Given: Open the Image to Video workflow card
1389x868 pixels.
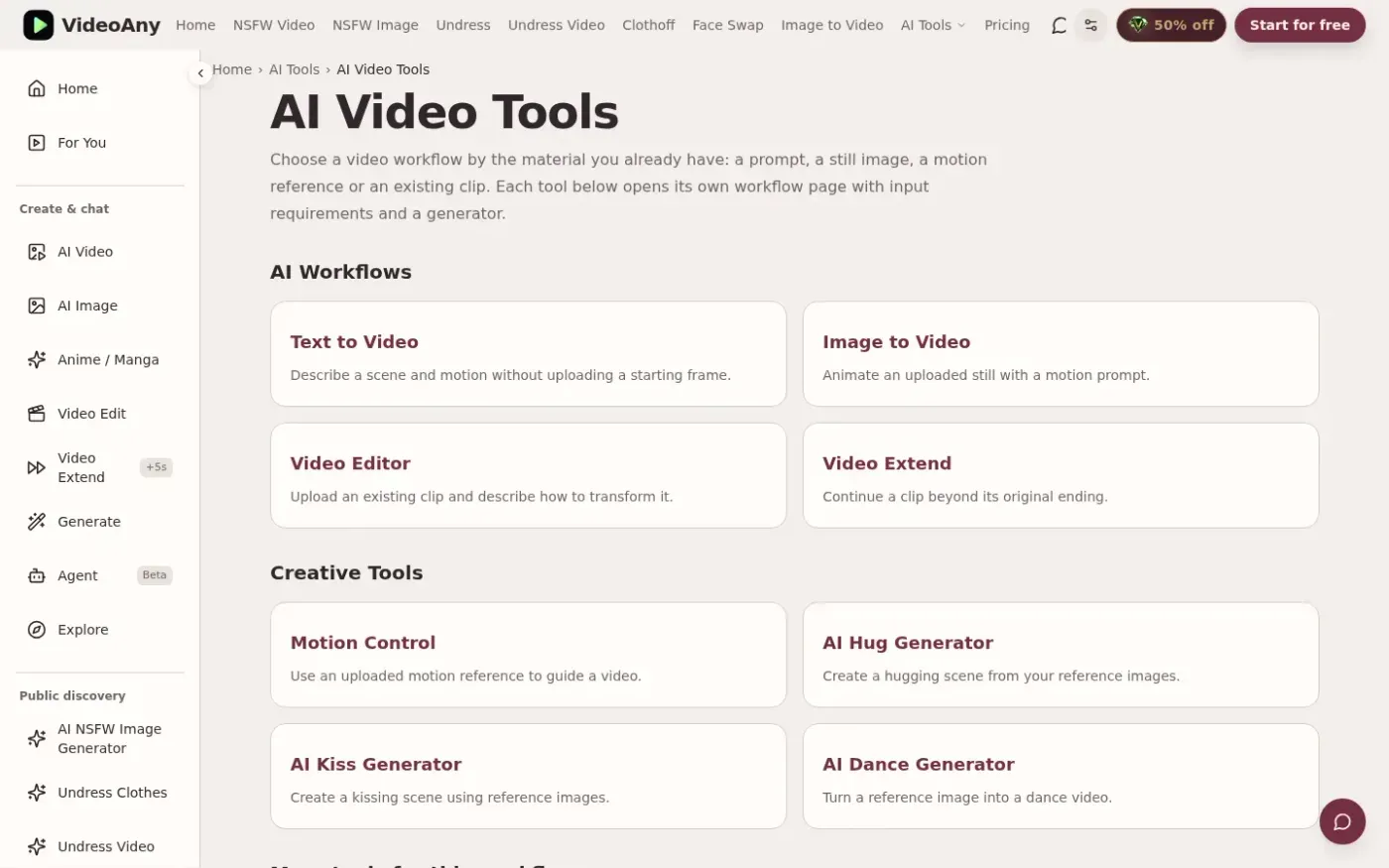Looking at the screenshot, I should coord(1061,354).
